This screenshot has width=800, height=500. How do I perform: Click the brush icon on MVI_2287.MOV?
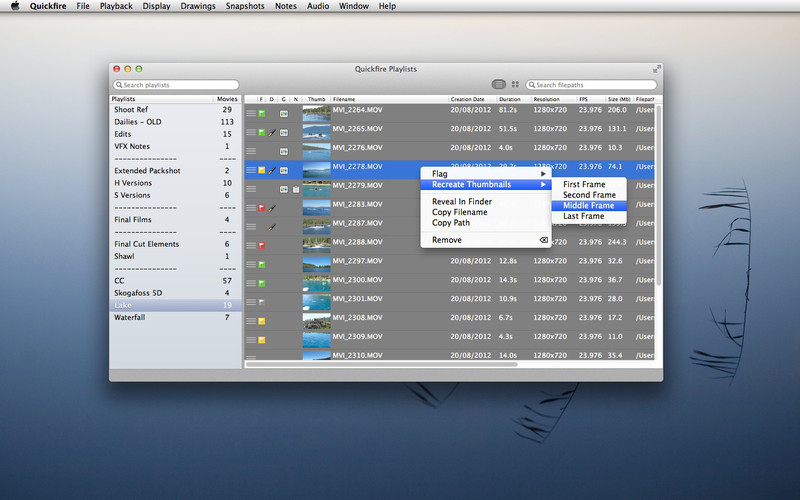point(272,227)
